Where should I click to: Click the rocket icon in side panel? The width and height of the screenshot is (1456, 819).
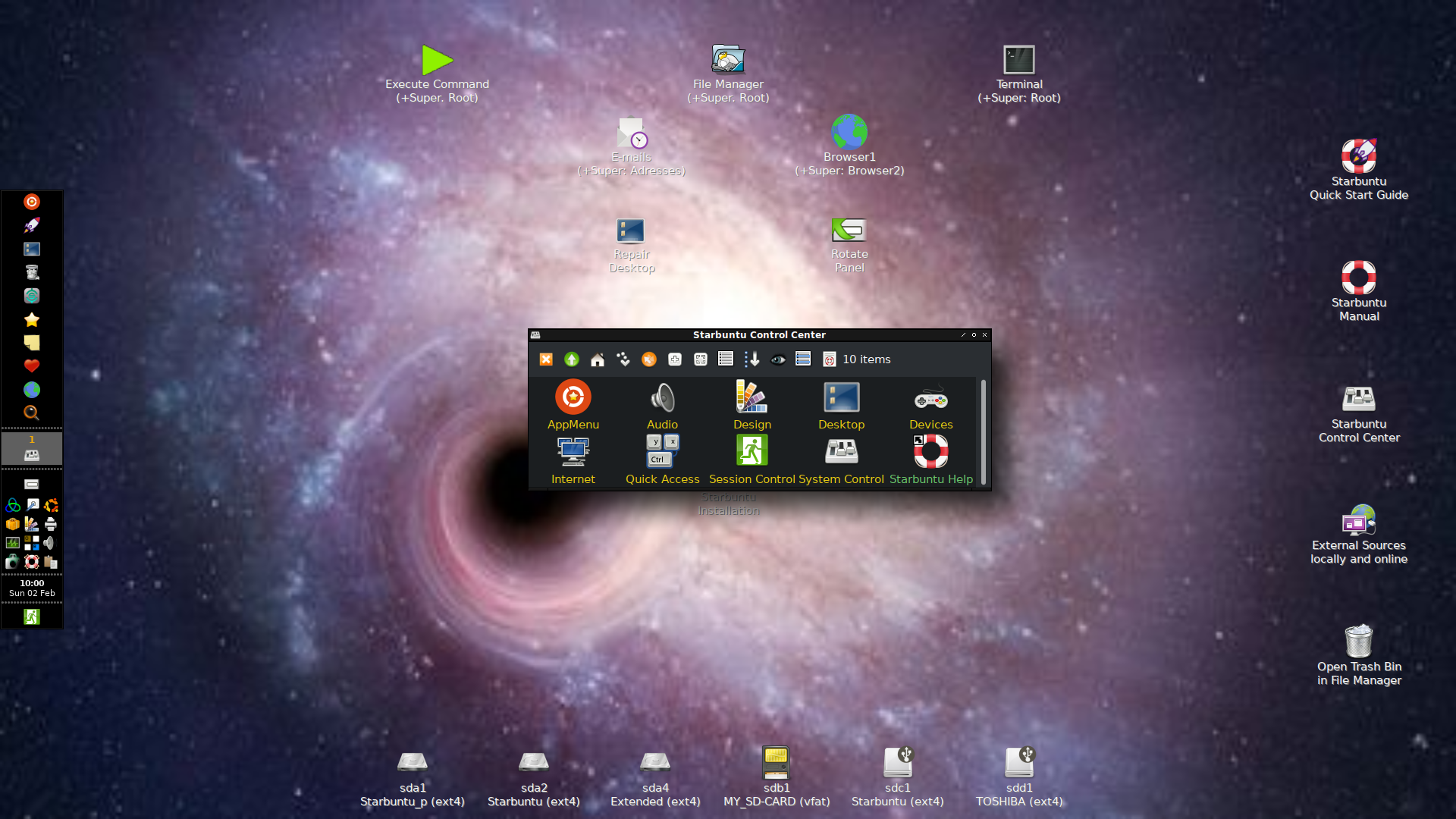(x=32, y=225)
